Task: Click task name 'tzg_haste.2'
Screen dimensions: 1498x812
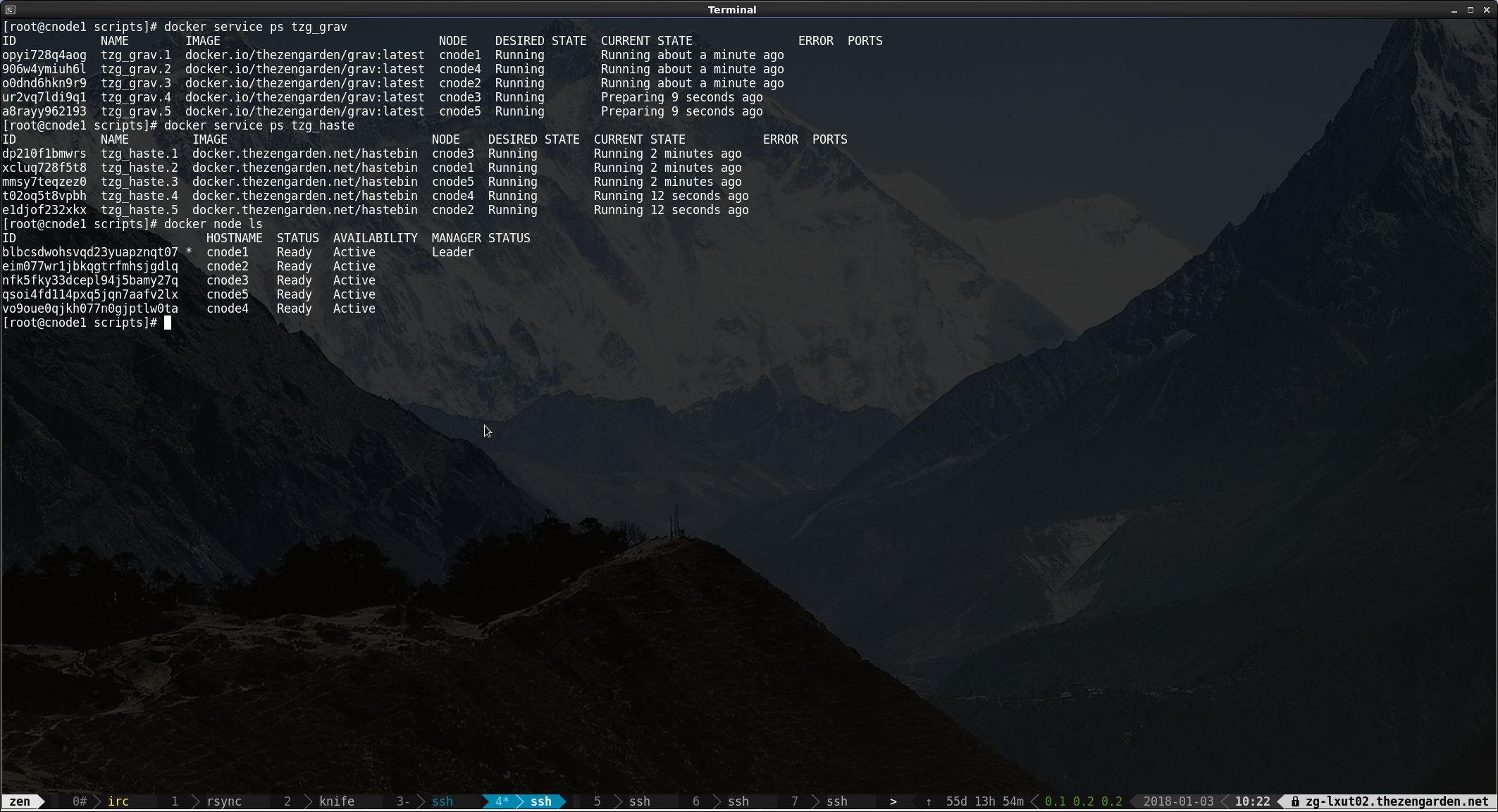Action: pos(140,168)
